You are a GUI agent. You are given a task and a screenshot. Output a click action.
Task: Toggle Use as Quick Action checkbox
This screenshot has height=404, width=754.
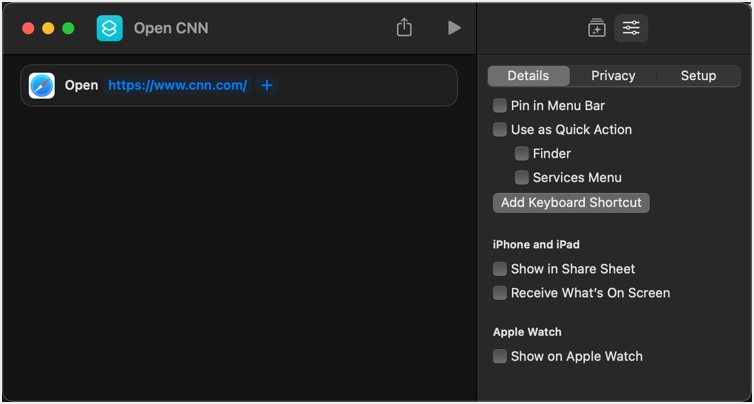pyautogui.click(x=500, y=130)
